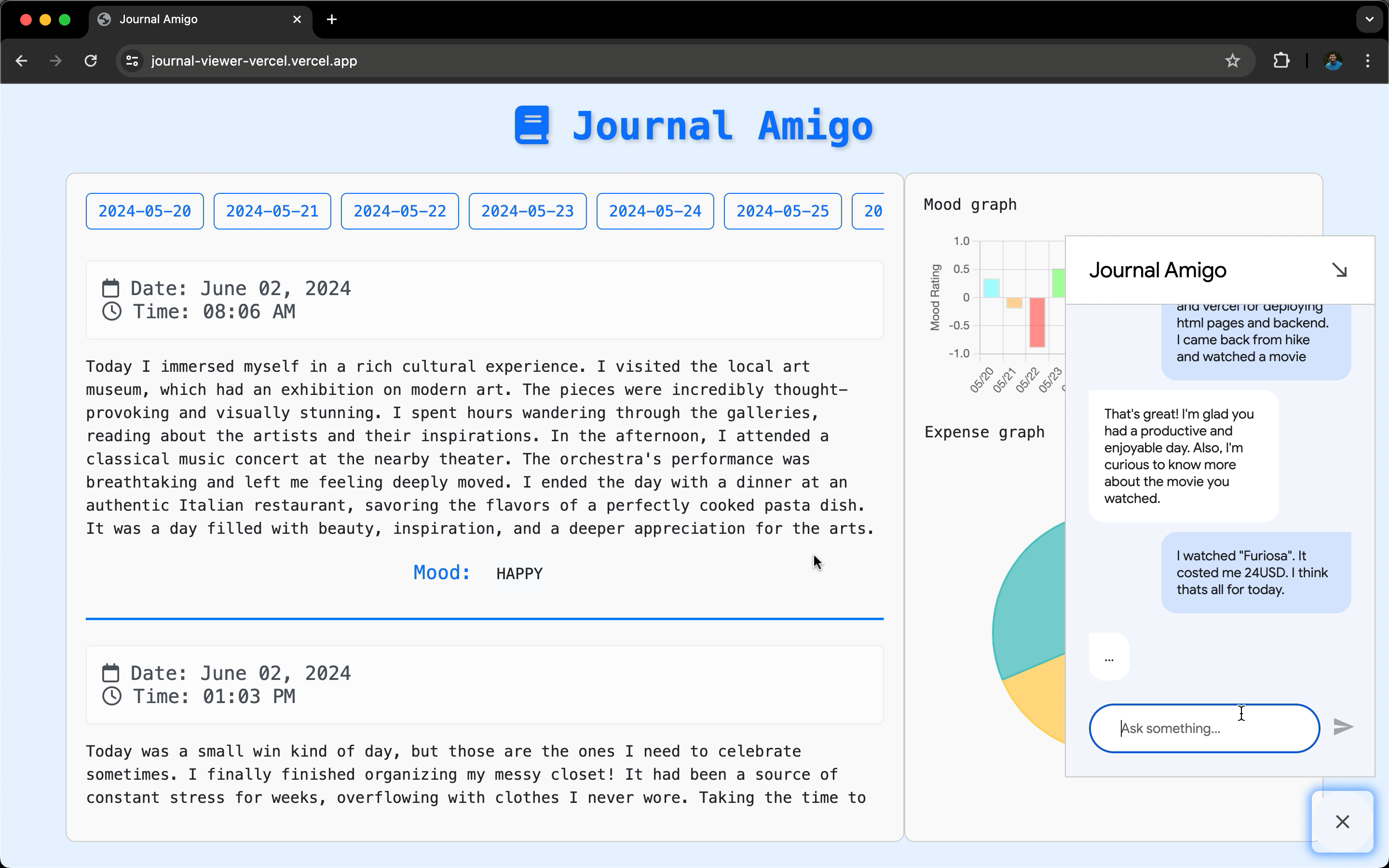
Task: Close the chat widget with the X button
Action: pyautogui.click(x=1342, y=822)
